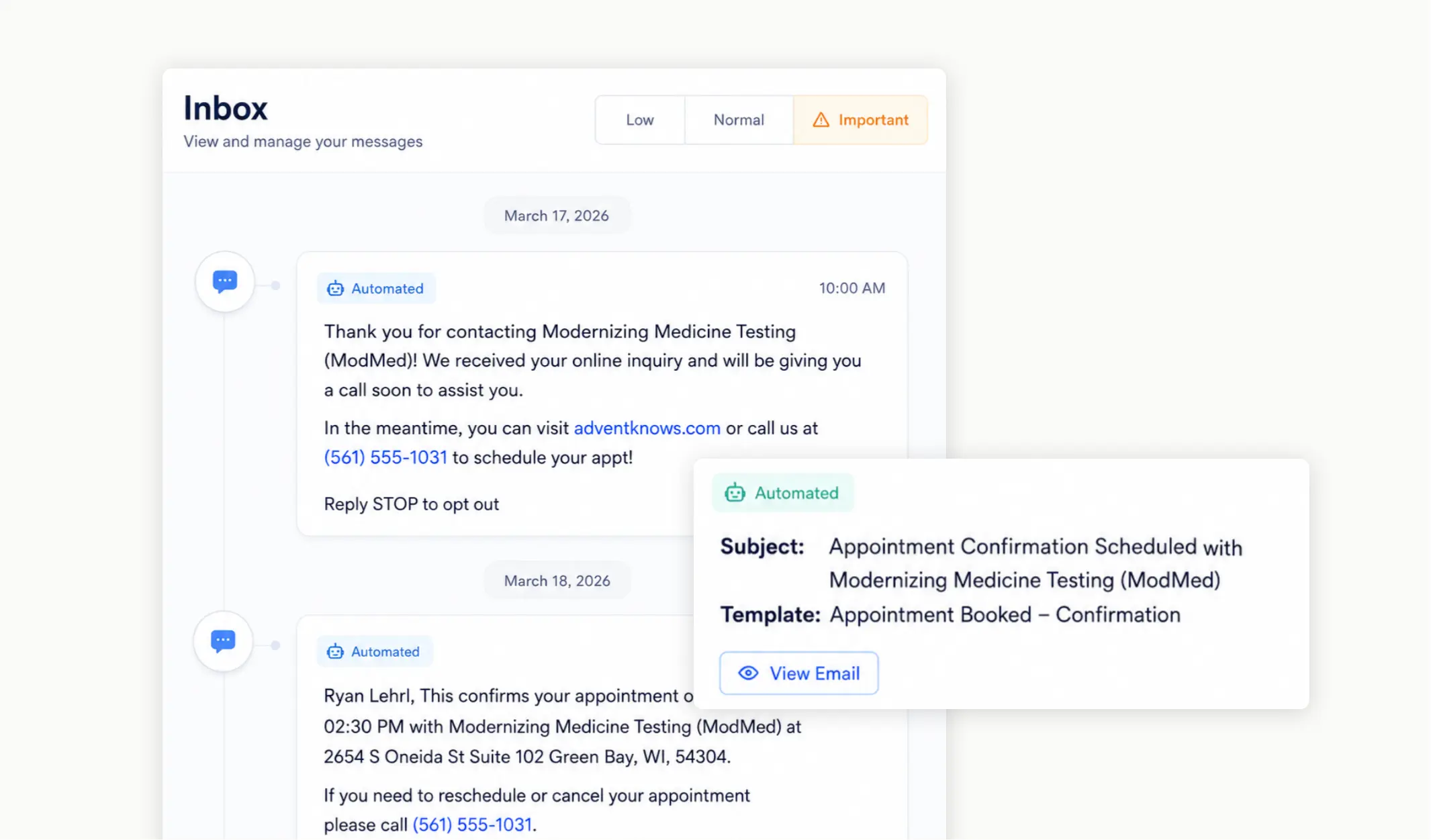Click the 'Subject:' label in the popup

point(762,547)
